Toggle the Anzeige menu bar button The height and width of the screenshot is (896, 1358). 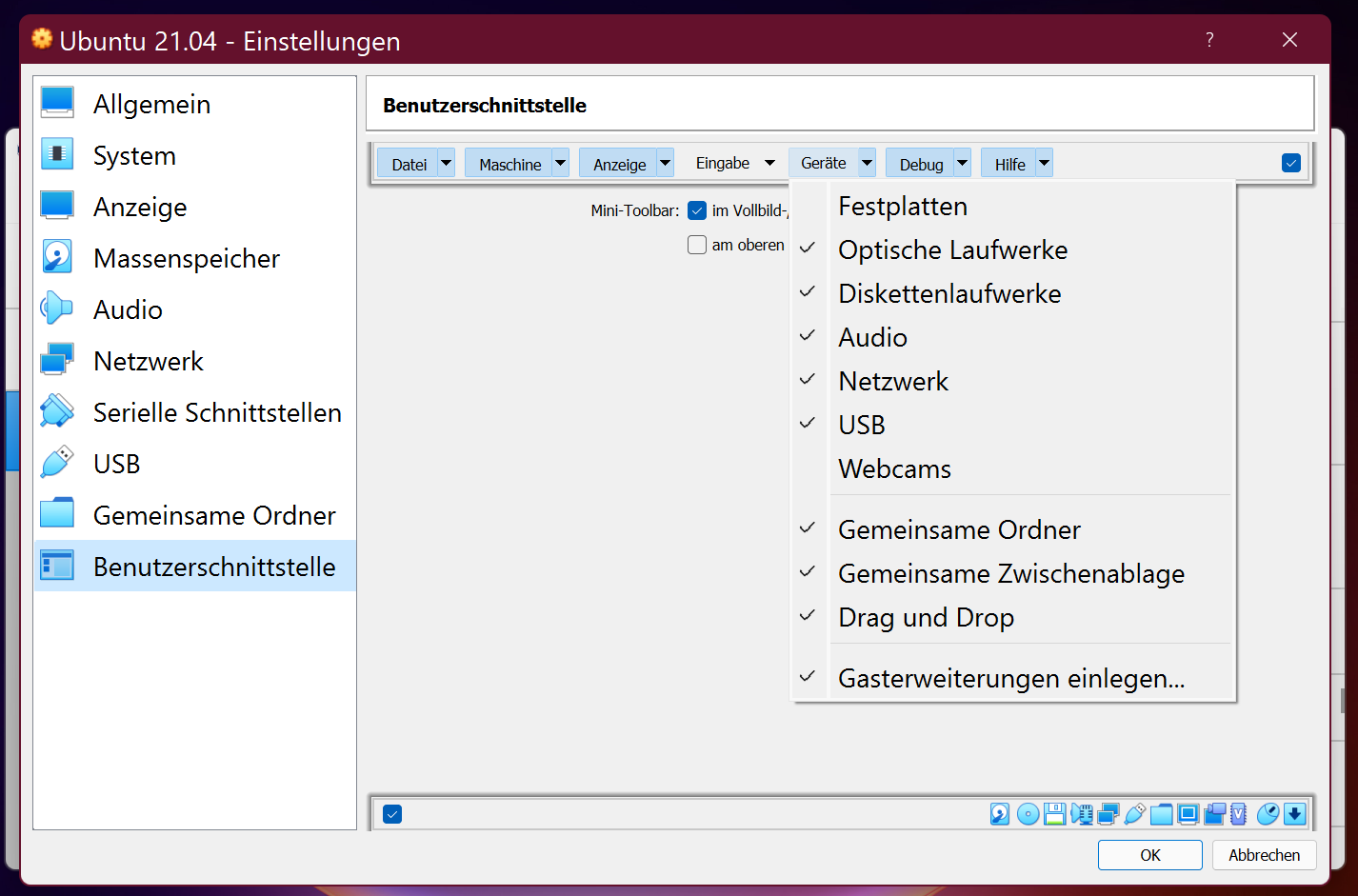point(619,164)
